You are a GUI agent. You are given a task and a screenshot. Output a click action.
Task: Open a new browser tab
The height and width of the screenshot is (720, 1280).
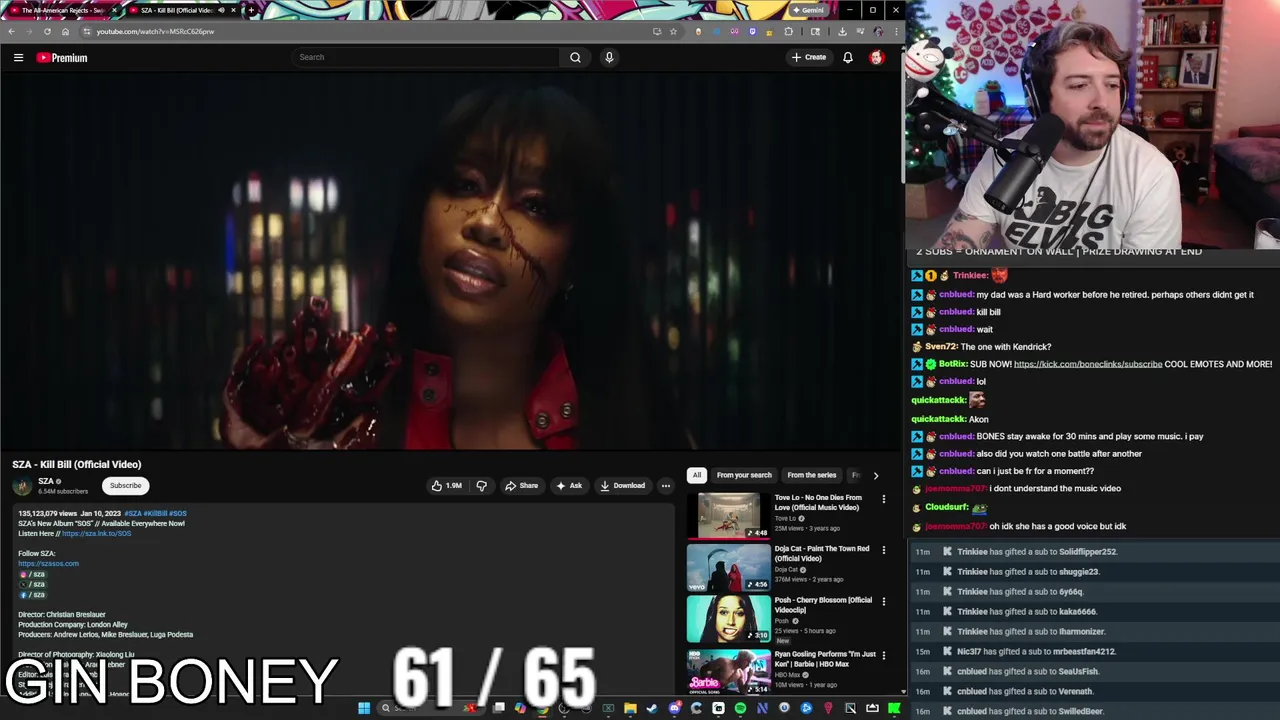point(251,10)
